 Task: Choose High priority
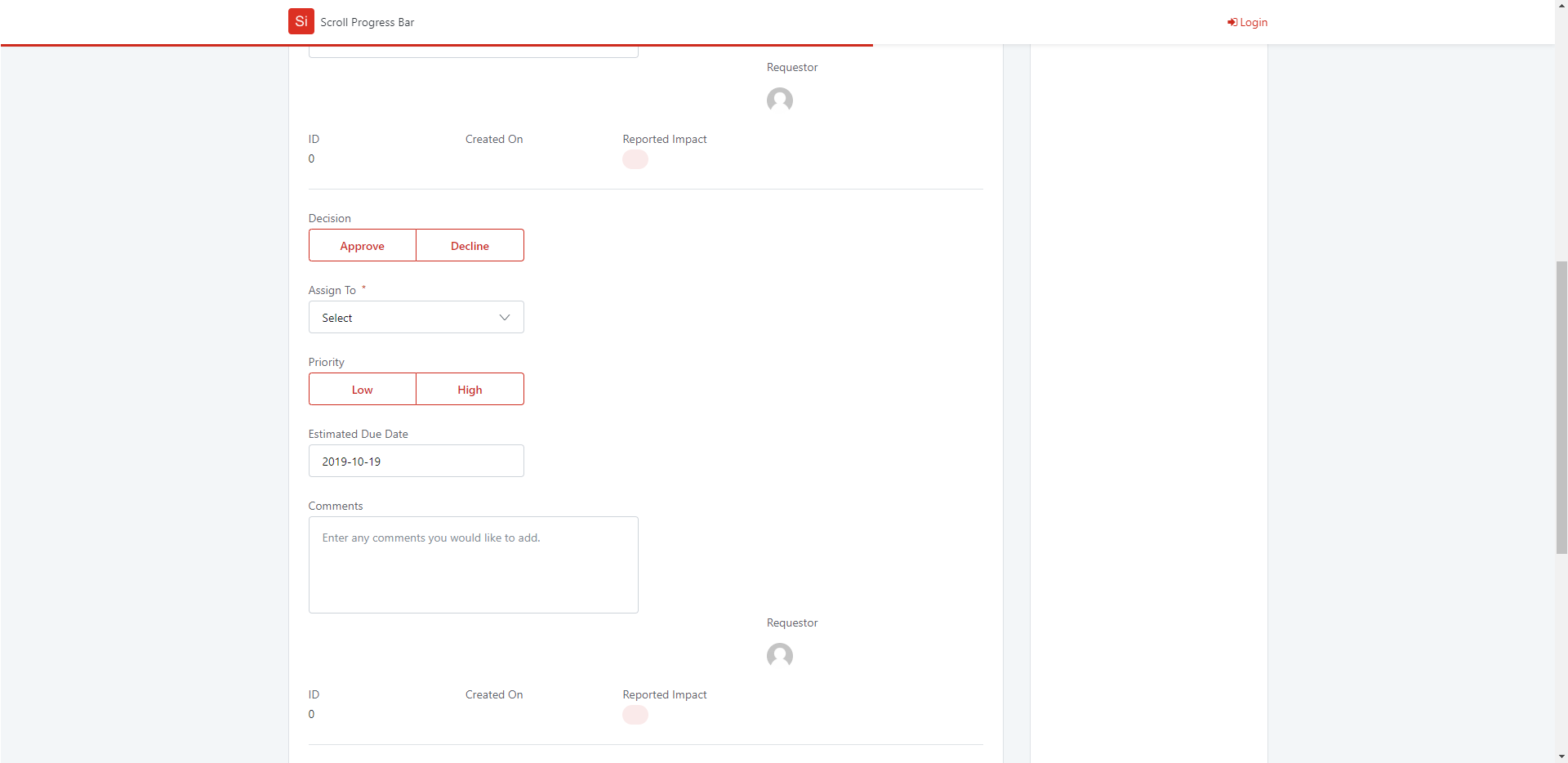pyautogui.click(x=470, y=389)
